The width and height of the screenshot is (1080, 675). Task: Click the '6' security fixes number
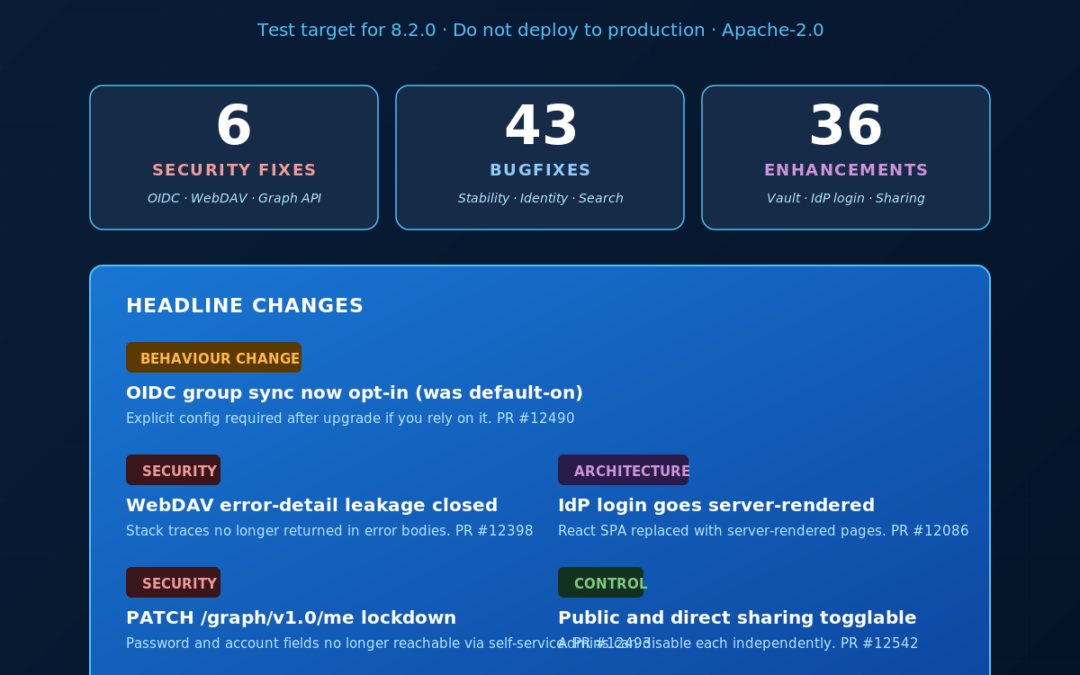coord(233,125)
